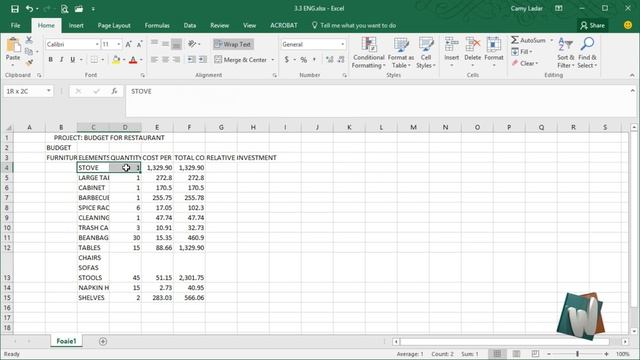Expand the font size dropdown
Screen dimensions: 640x360
click(x=119, y=44)
